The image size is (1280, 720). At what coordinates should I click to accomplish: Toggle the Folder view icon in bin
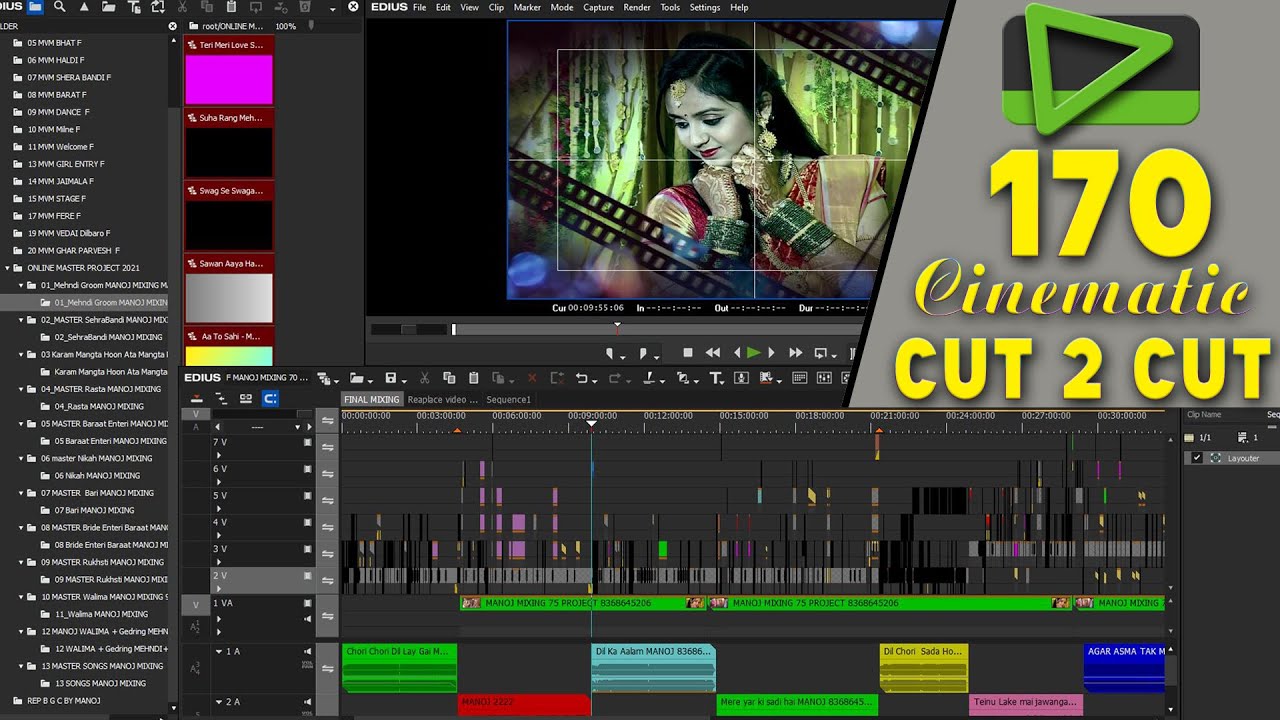point(35,7)
